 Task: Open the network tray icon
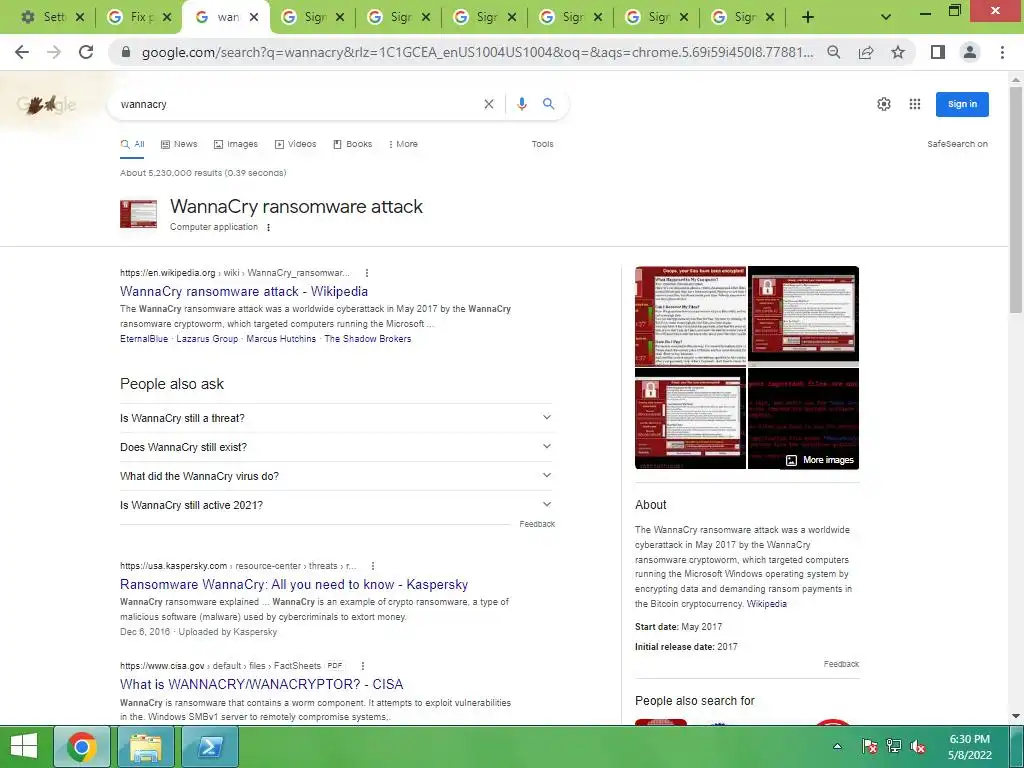(893, 746)
